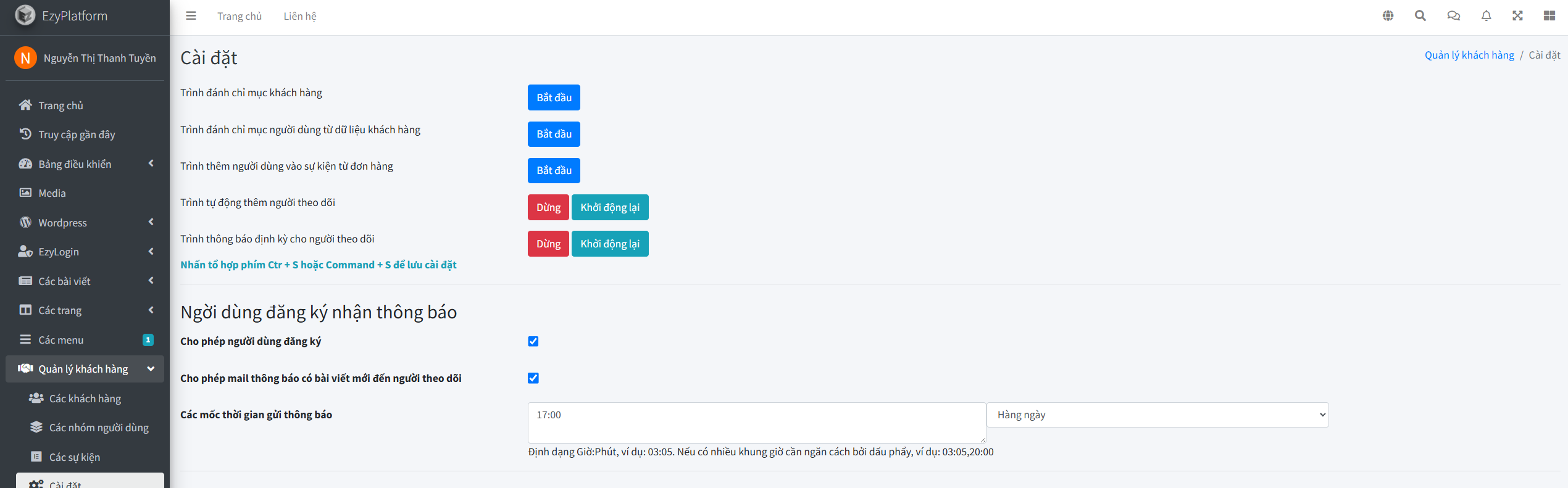This screenshot has width=1568, height=488.
Task: Click the handshake icon beside Quản lý khách hàng
Action: 25,368
